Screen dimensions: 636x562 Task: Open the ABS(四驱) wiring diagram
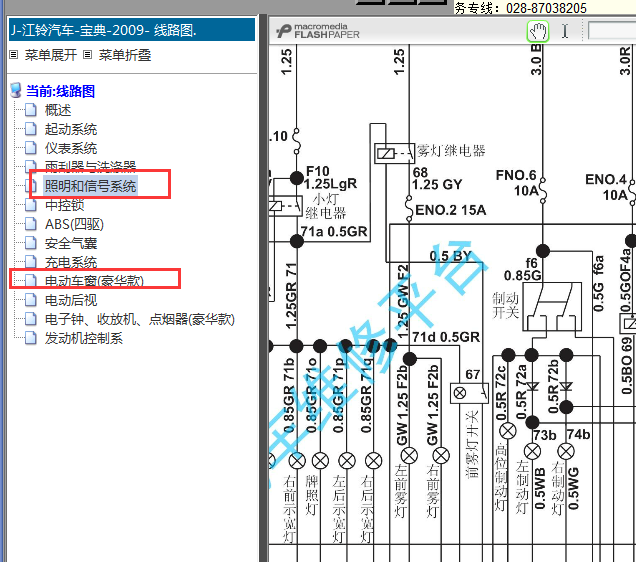point(74,224)
